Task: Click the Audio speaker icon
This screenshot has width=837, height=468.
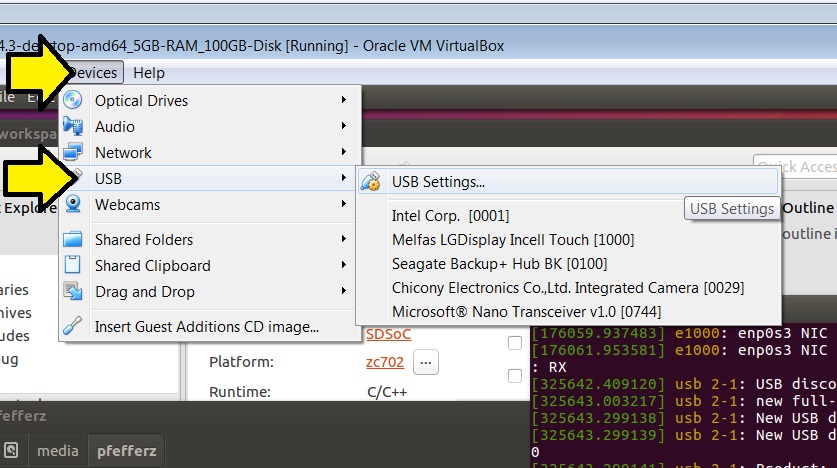Action: (73, 126)
